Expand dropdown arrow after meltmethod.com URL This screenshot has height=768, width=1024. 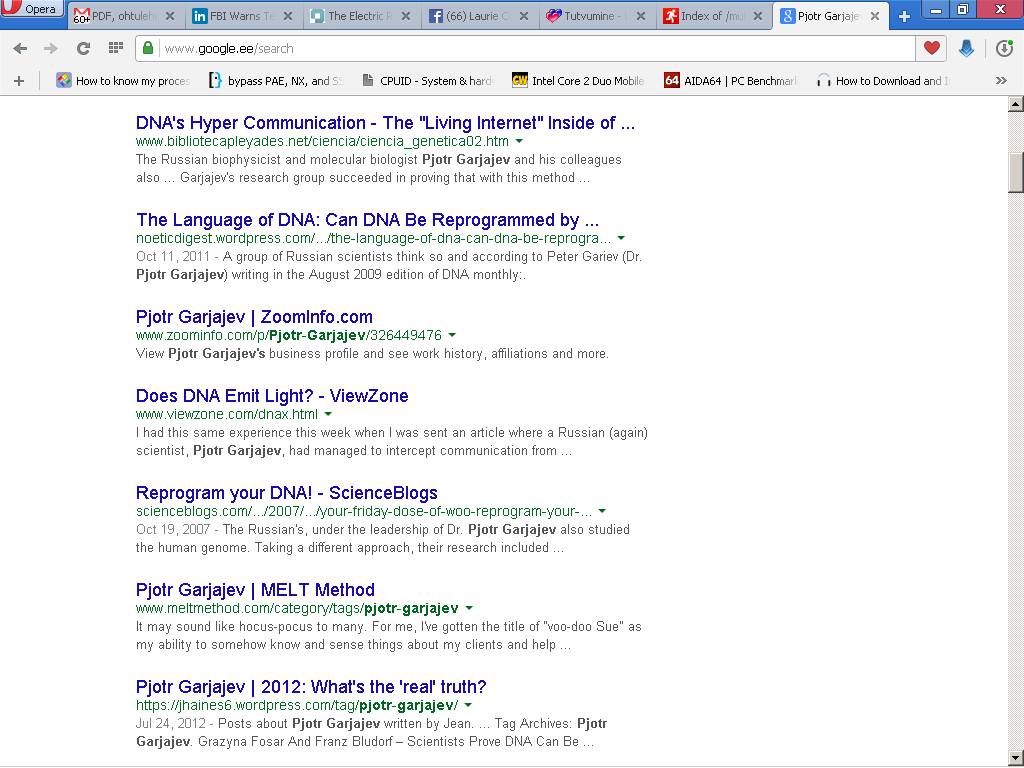click(469, 608)
